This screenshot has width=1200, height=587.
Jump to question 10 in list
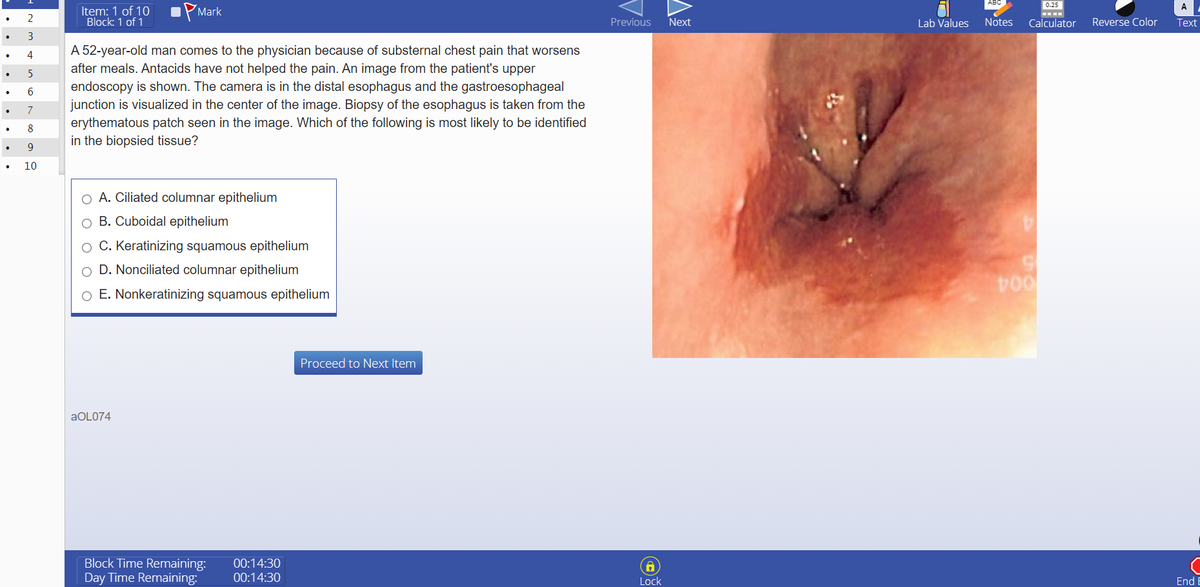[x=30, y=165]
